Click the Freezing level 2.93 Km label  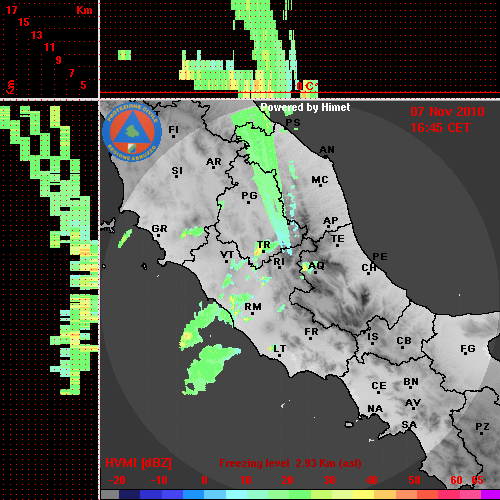290,463
